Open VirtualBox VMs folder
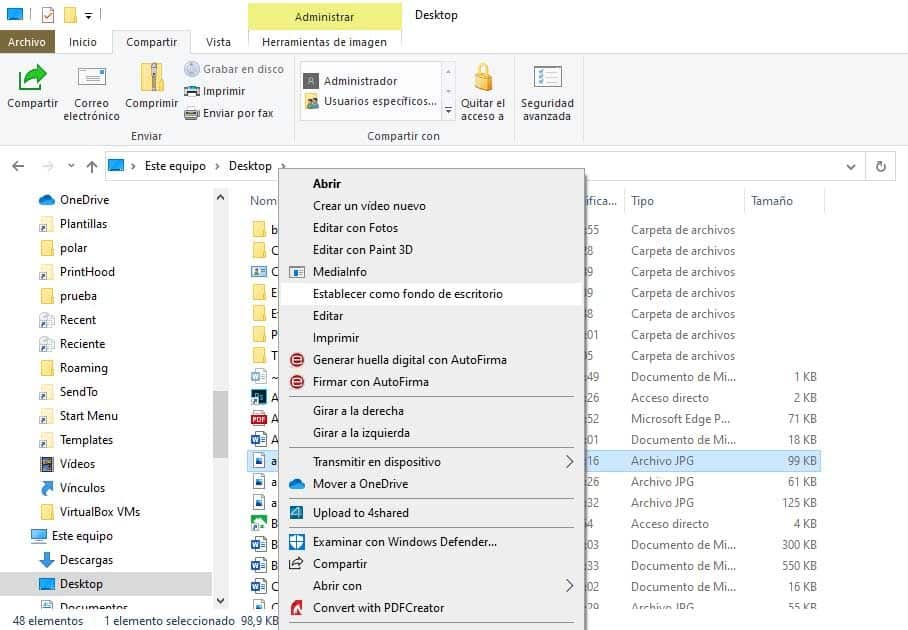The width and height of the screenshot is (908, 630). coord(90,512)
